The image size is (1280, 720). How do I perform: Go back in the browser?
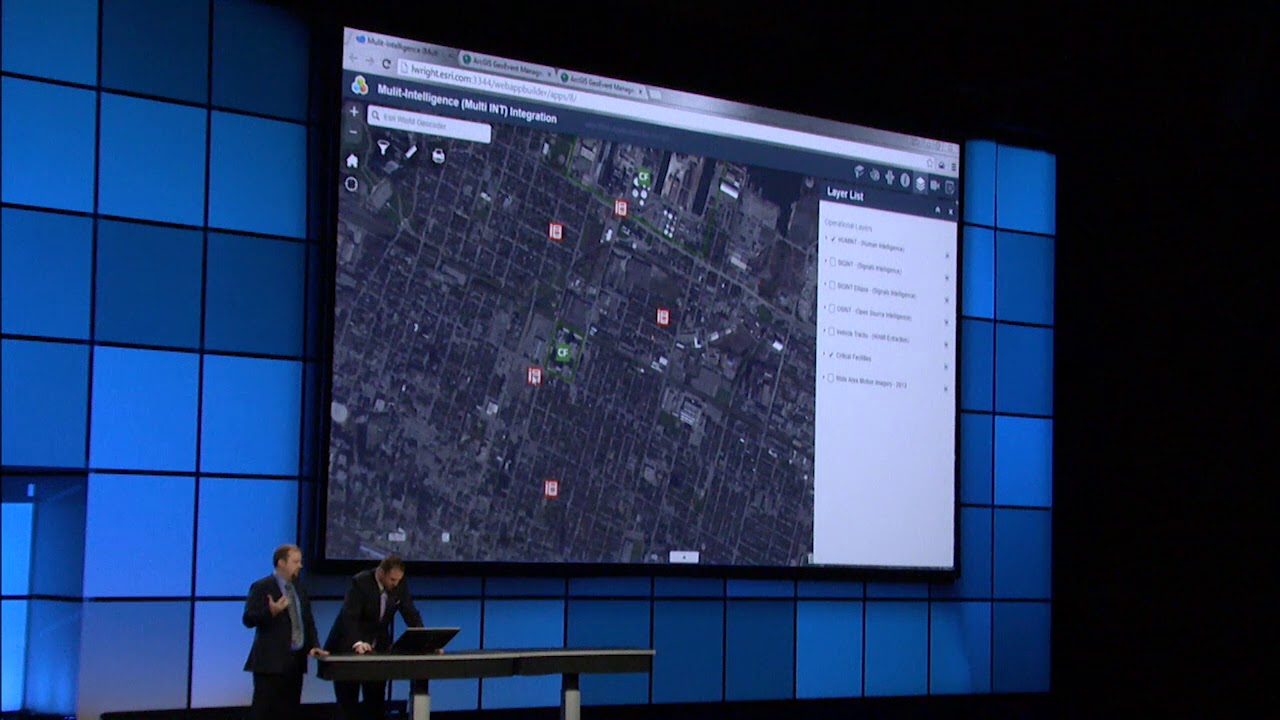pyautogui.click(x=352, y=58)
